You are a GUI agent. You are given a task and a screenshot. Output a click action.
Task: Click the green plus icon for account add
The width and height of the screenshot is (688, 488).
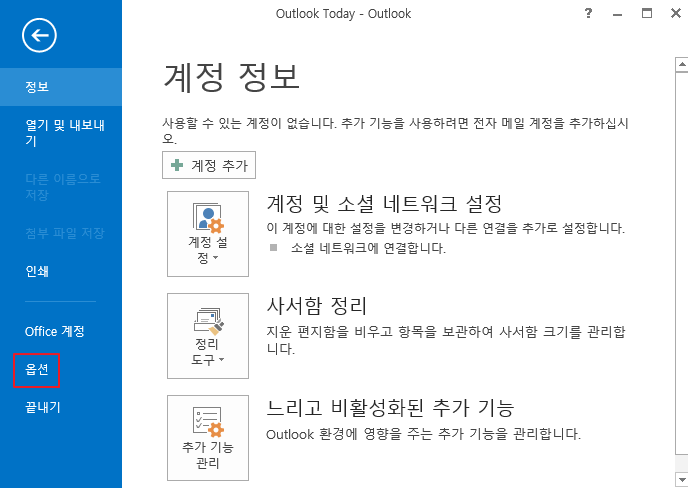click(x=177, y=165)
